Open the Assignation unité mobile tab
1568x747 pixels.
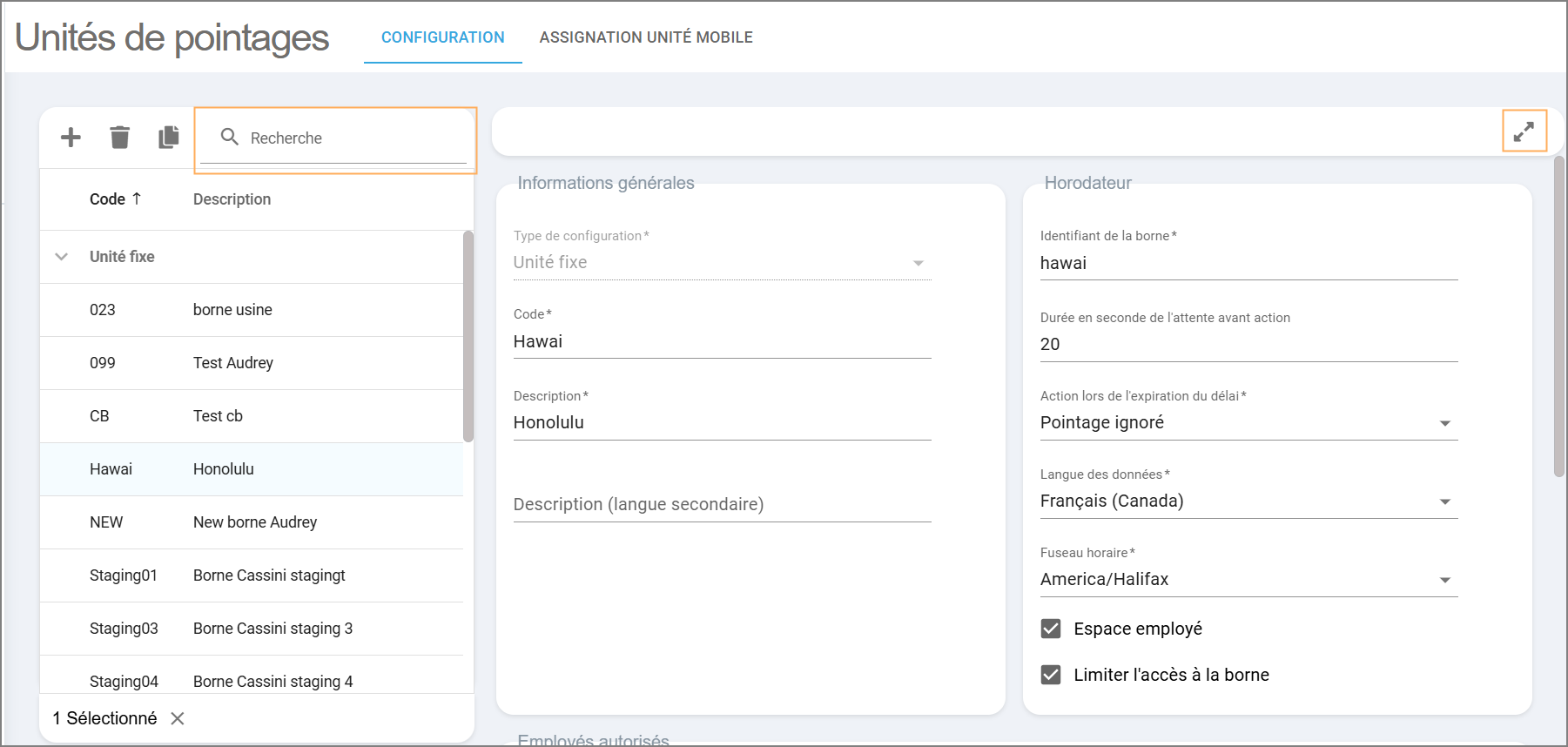point(645,37)
